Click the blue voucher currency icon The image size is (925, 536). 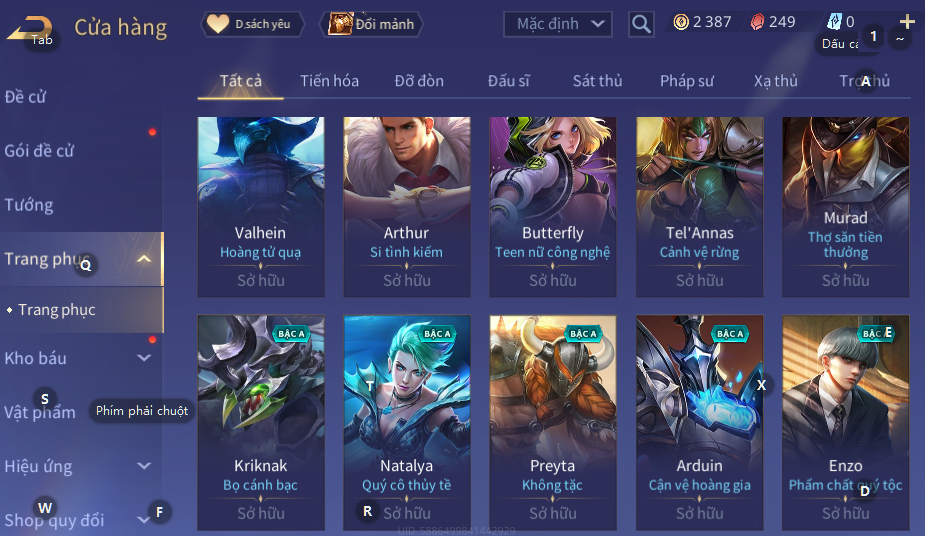pyautogui.click(x=834, y=22)
